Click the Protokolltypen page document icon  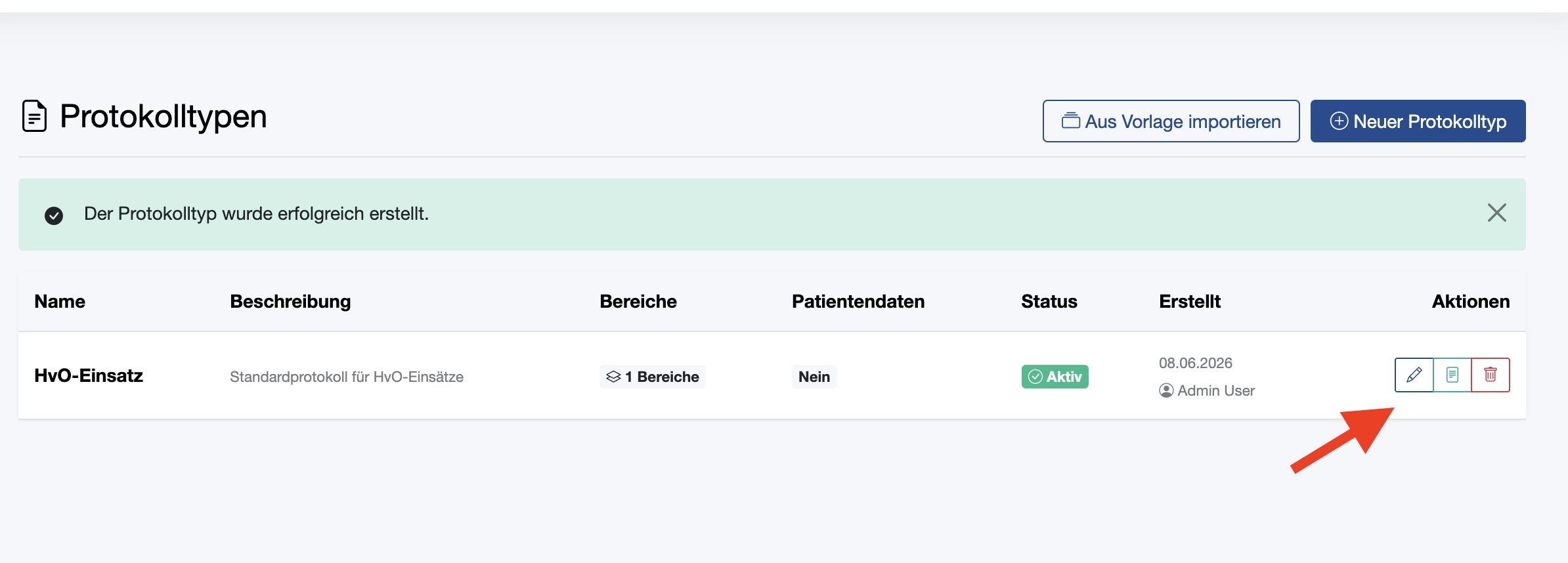(35, 116)
